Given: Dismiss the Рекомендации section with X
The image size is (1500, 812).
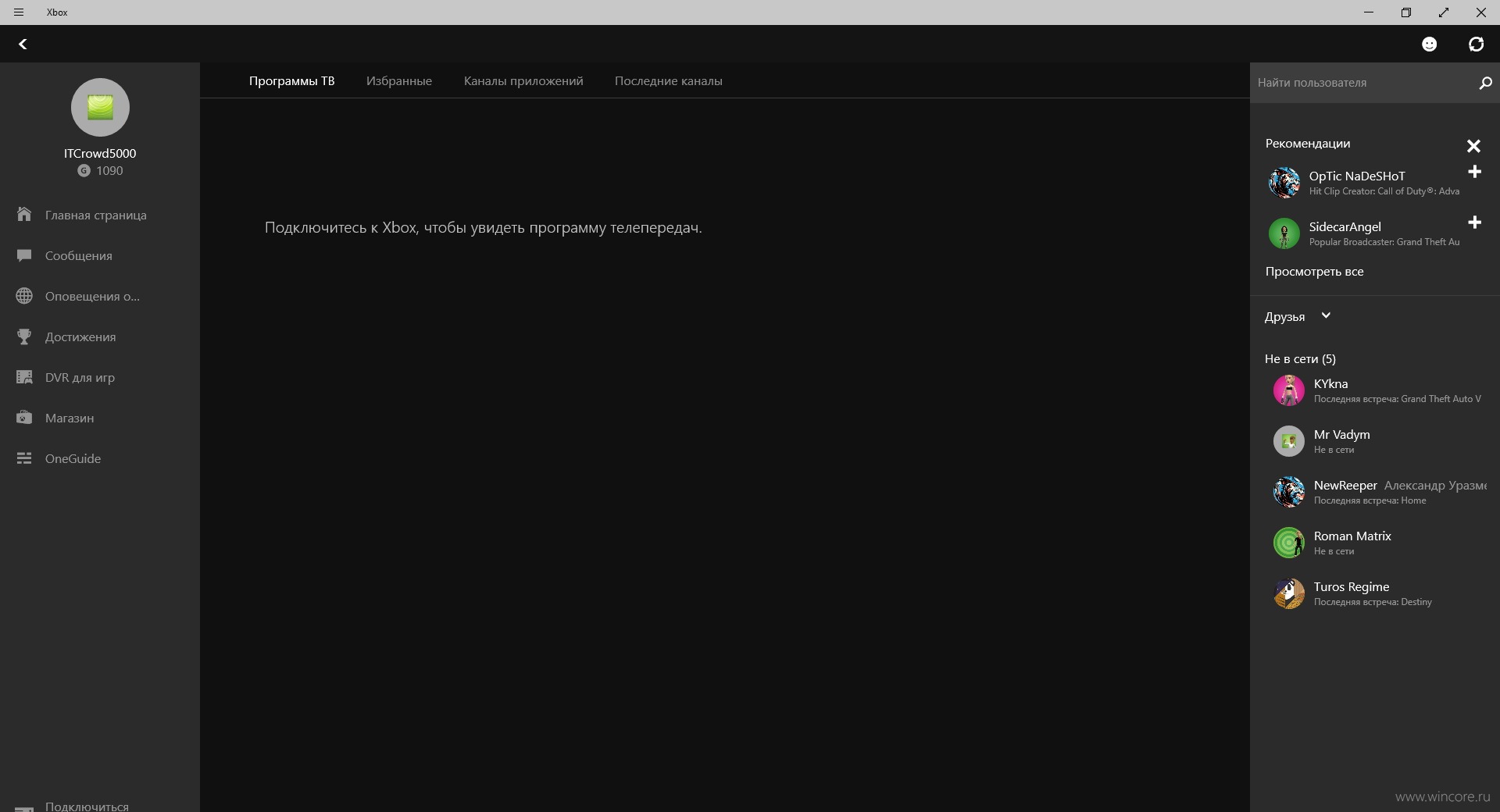Looking at the screenshot, I should (x=1473, y=146).
